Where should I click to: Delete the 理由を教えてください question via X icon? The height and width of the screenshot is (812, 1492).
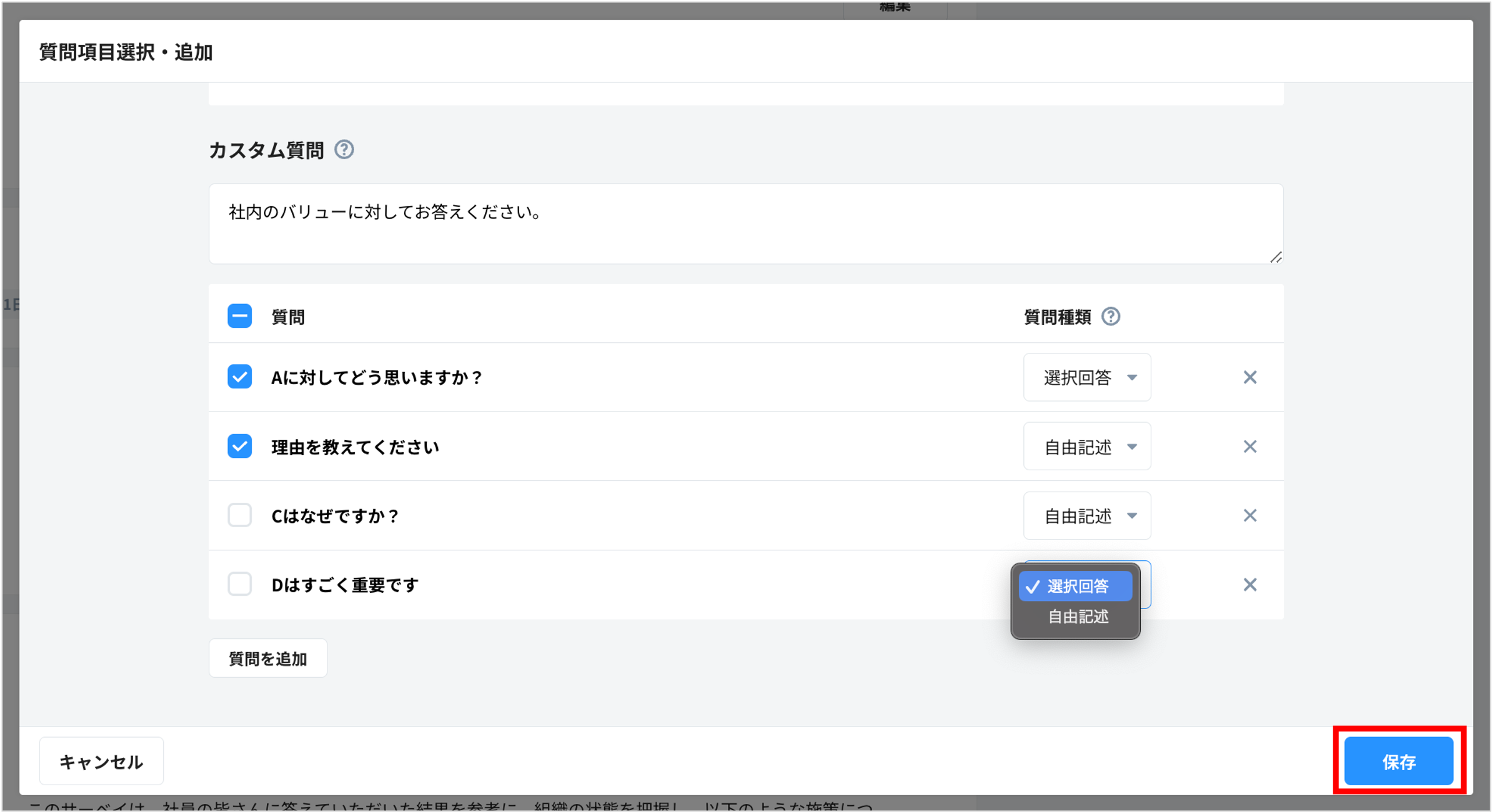click(x=1250, y=446)
